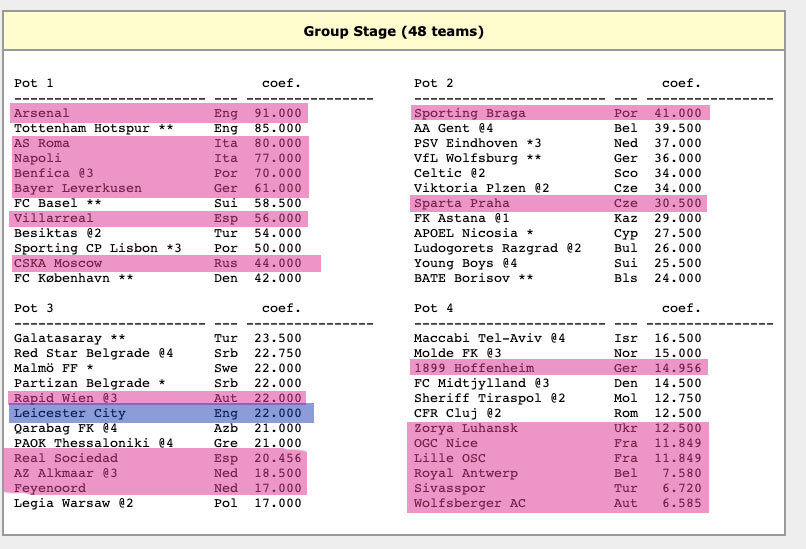This screenshot has height=549, width=806.
Task: Click the Arsenal team row
Action: tap(159, 113)
